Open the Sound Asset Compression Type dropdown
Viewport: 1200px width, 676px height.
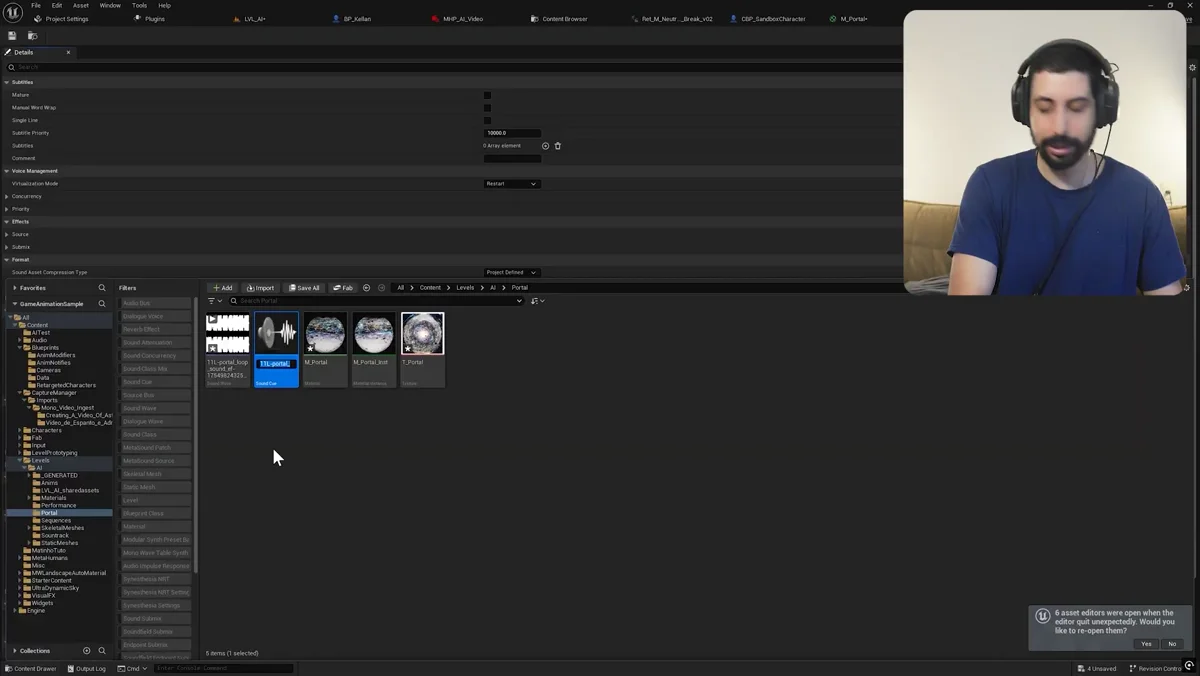coord(511,272)
